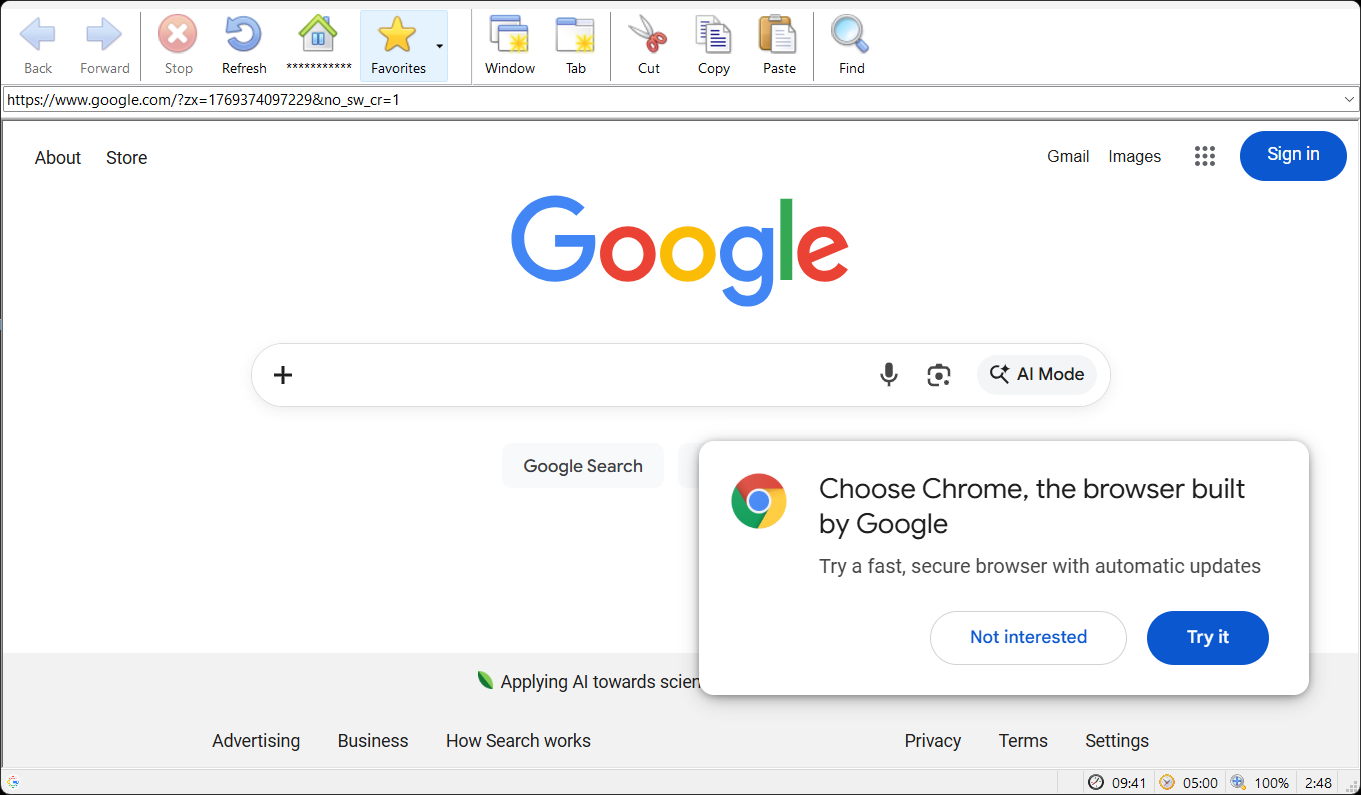Search by image using the camera icon
This screenshot has height=795, width=1361.
[x=938, y=374]
